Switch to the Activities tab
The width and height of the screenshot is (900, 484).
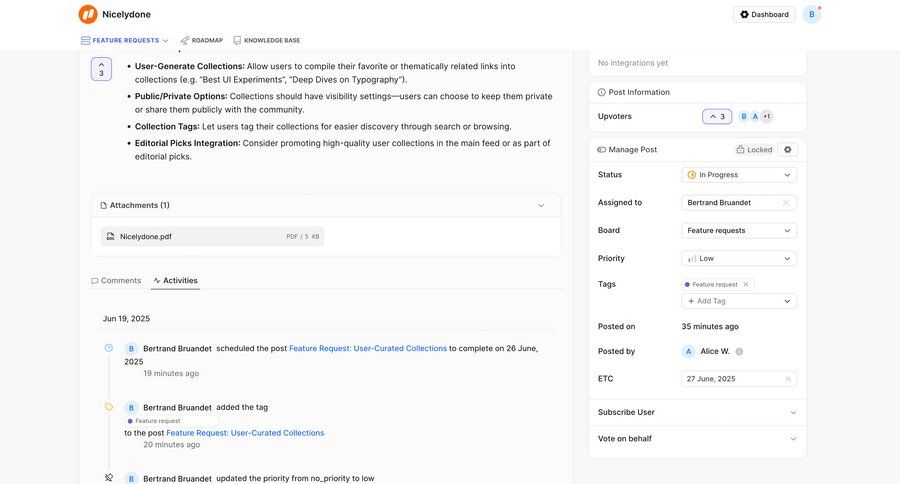pos(175,281)
